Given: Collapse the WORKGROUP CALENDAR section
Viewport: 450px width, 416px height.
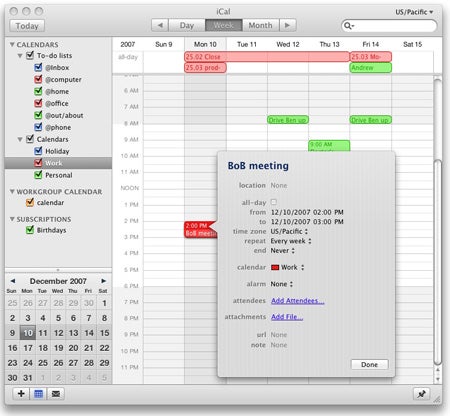Looking at the screenshot, I should click(12, 191).
